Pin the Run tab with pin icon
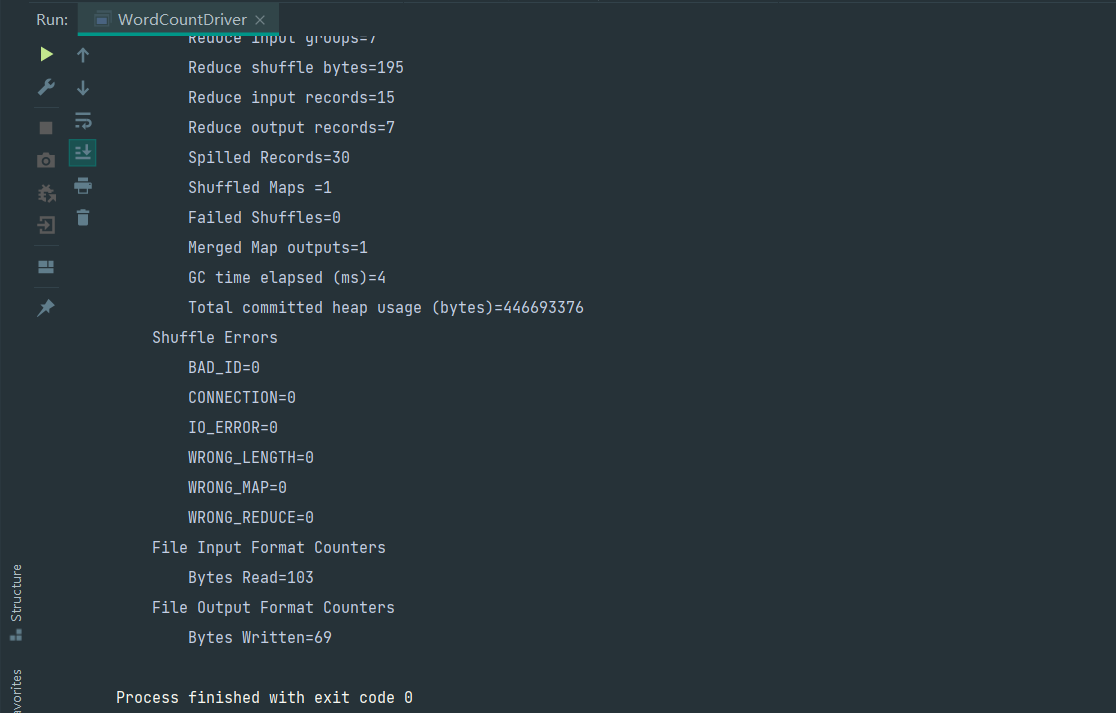Screen dimensions: 1116x713 tap(46, 308)
